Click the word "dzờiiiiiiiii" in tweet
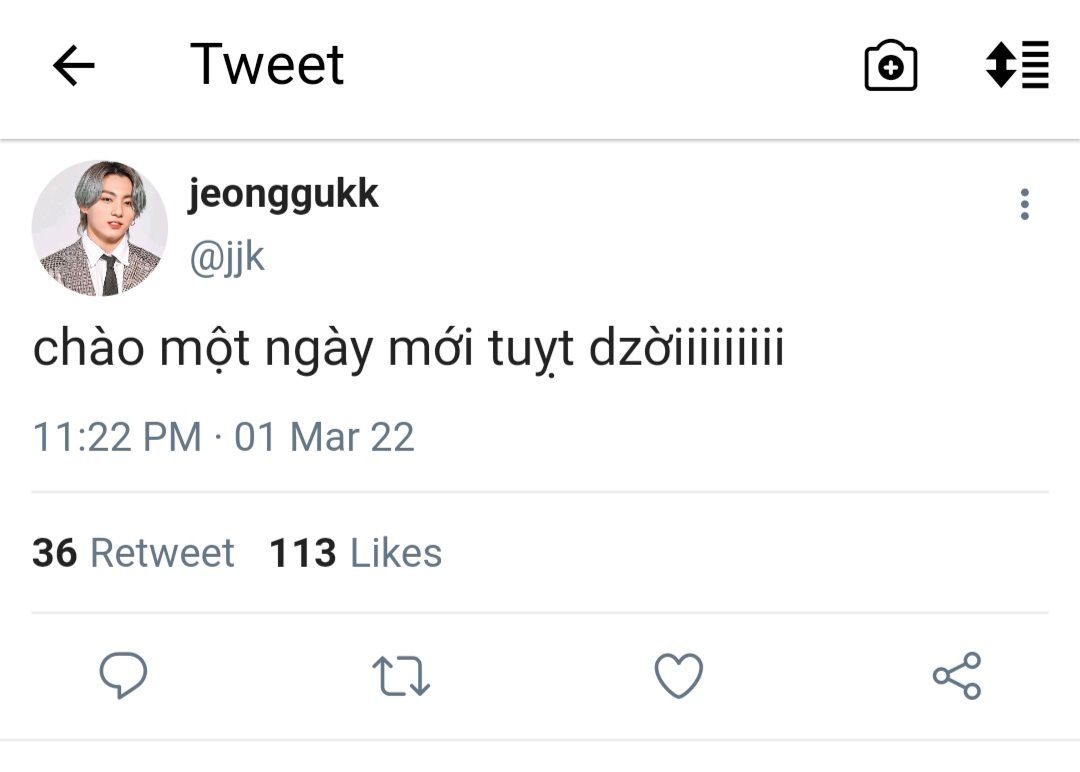The height and width of the screenshot is (772, 1080). [x=686, y=350]
